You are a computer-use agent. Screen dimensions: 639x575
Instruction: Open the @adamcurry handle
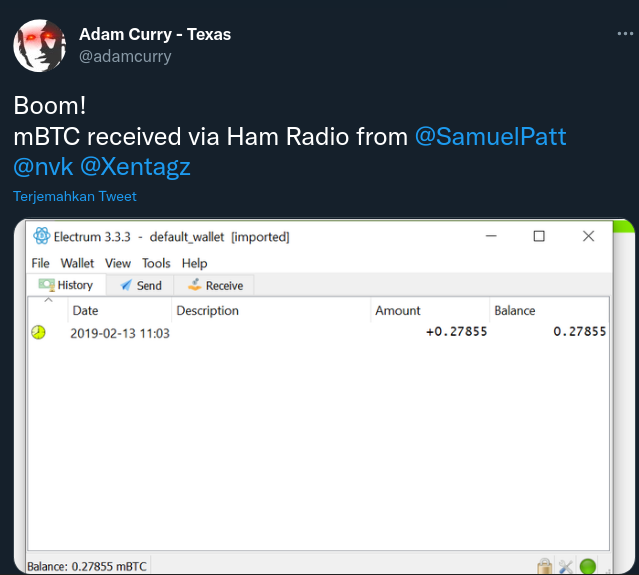125,56
